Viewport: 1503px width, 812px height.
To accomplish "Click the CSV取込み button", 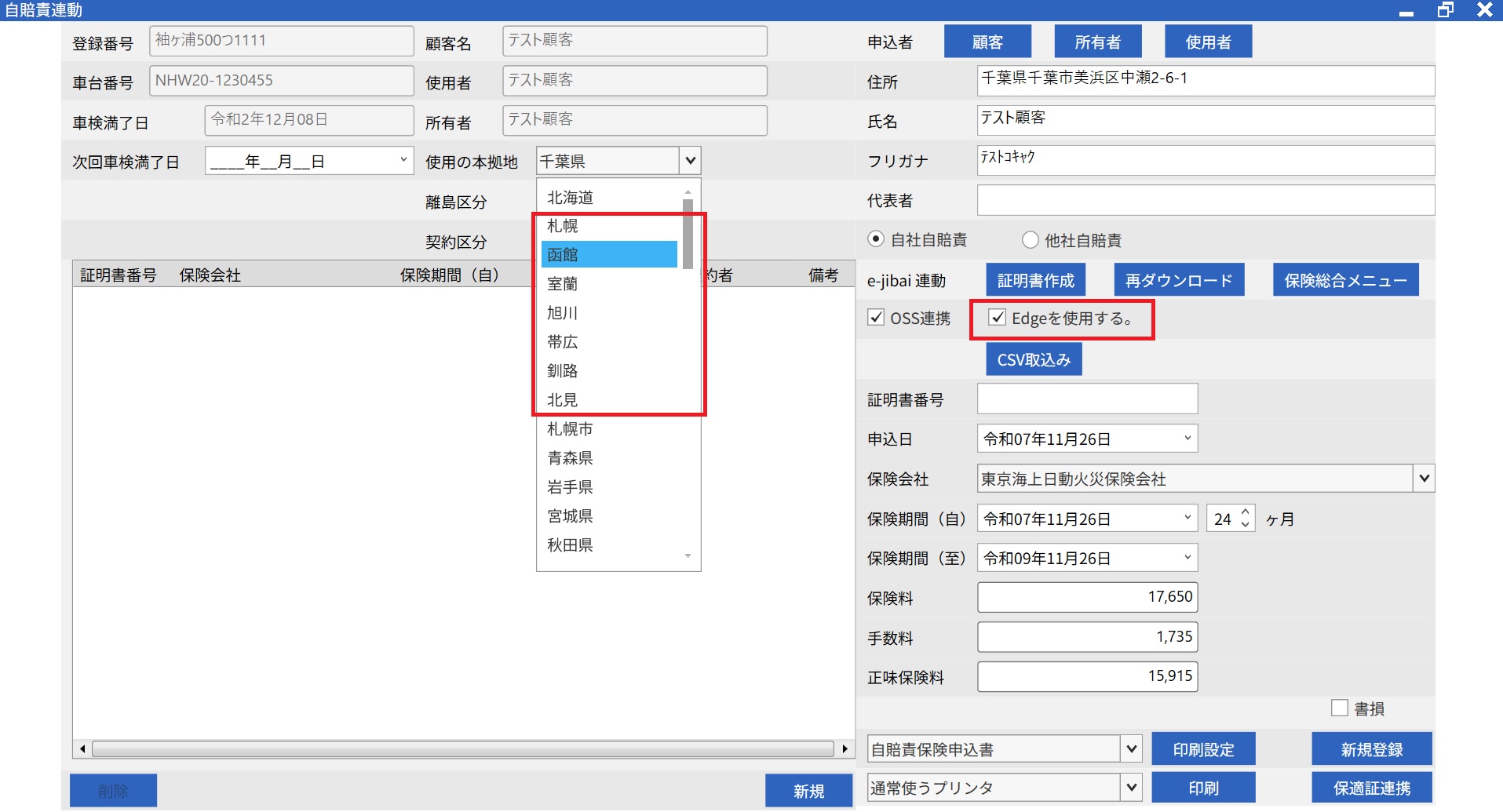I will [x=1033, y=360].
